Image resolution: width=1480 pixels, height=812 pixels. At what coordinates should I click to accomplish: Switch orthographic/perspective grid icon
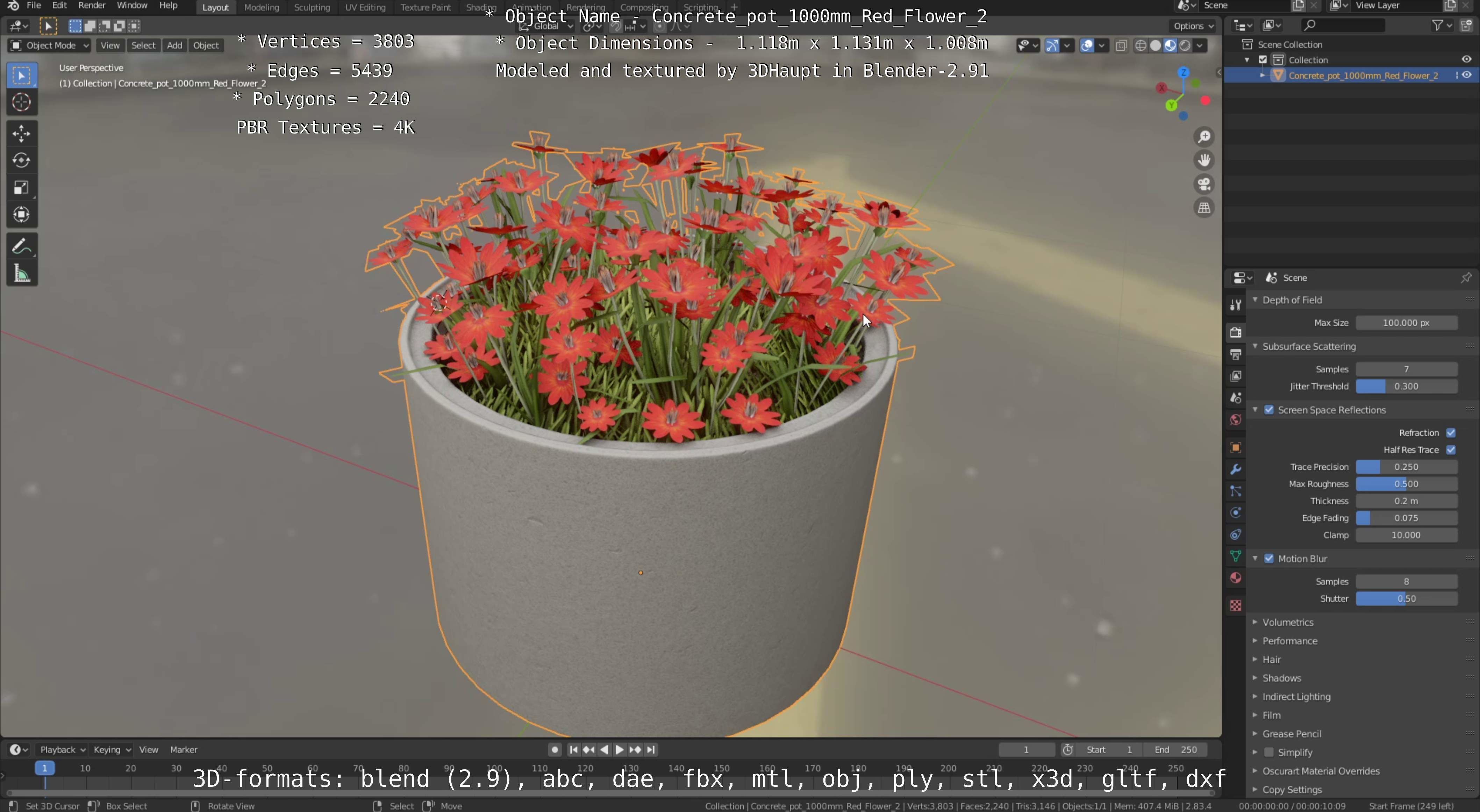(1204, 208)
